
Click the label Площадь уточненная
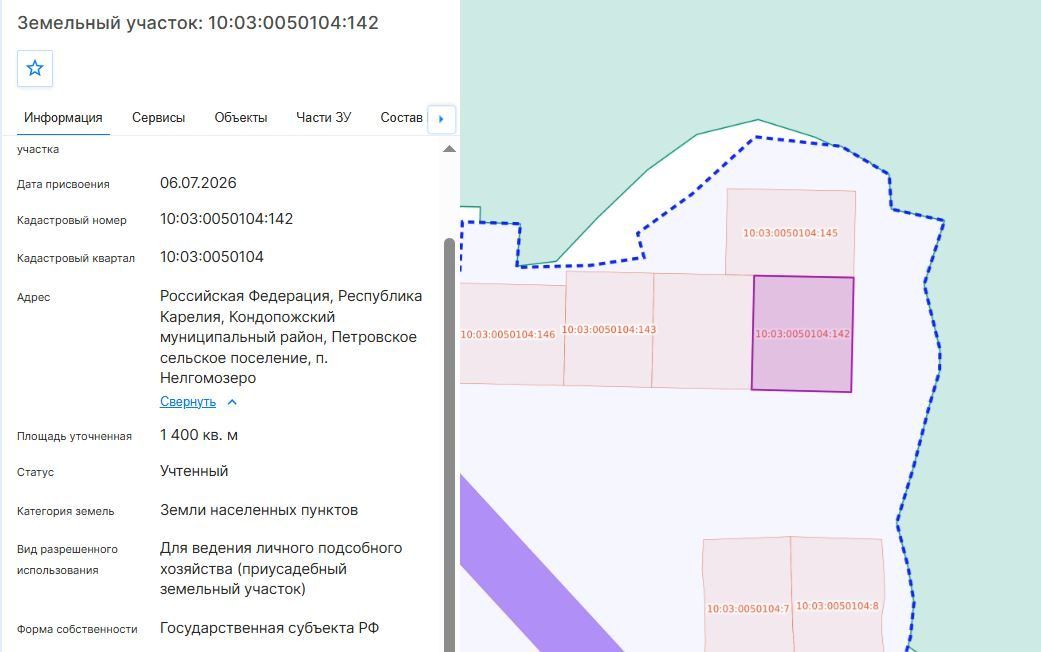click(74, 436)
